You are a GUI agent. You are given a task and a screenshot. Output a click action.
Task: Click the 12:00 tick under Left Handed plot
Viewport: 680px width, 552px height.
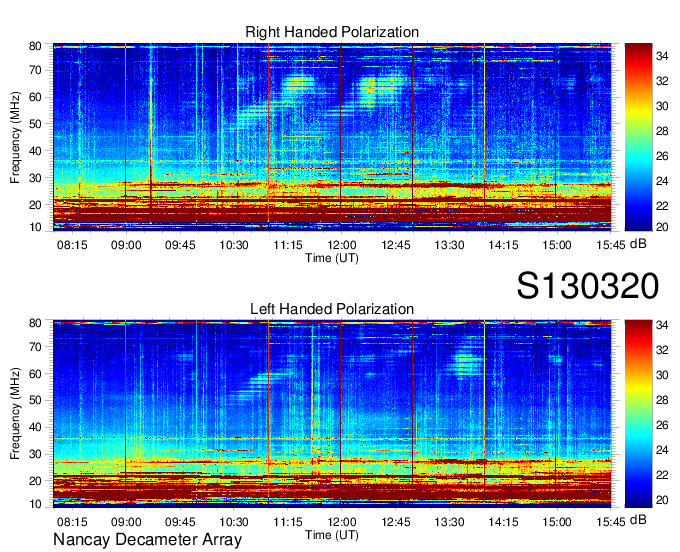pyautogui.click(x=342, y=522)
